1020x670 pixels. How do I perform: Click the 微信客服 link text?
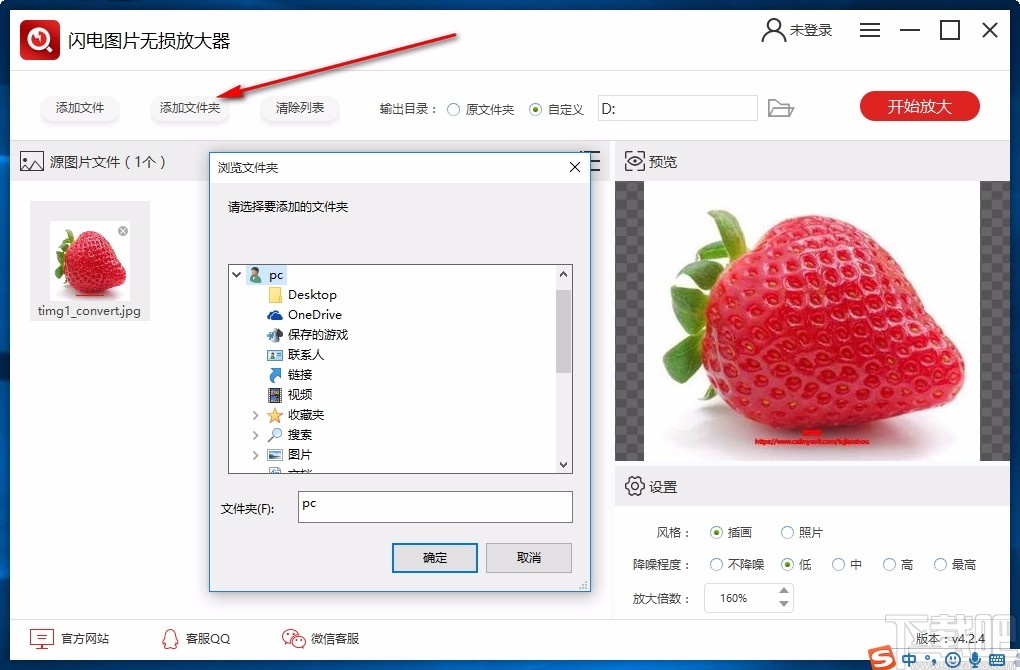point(335,639)
